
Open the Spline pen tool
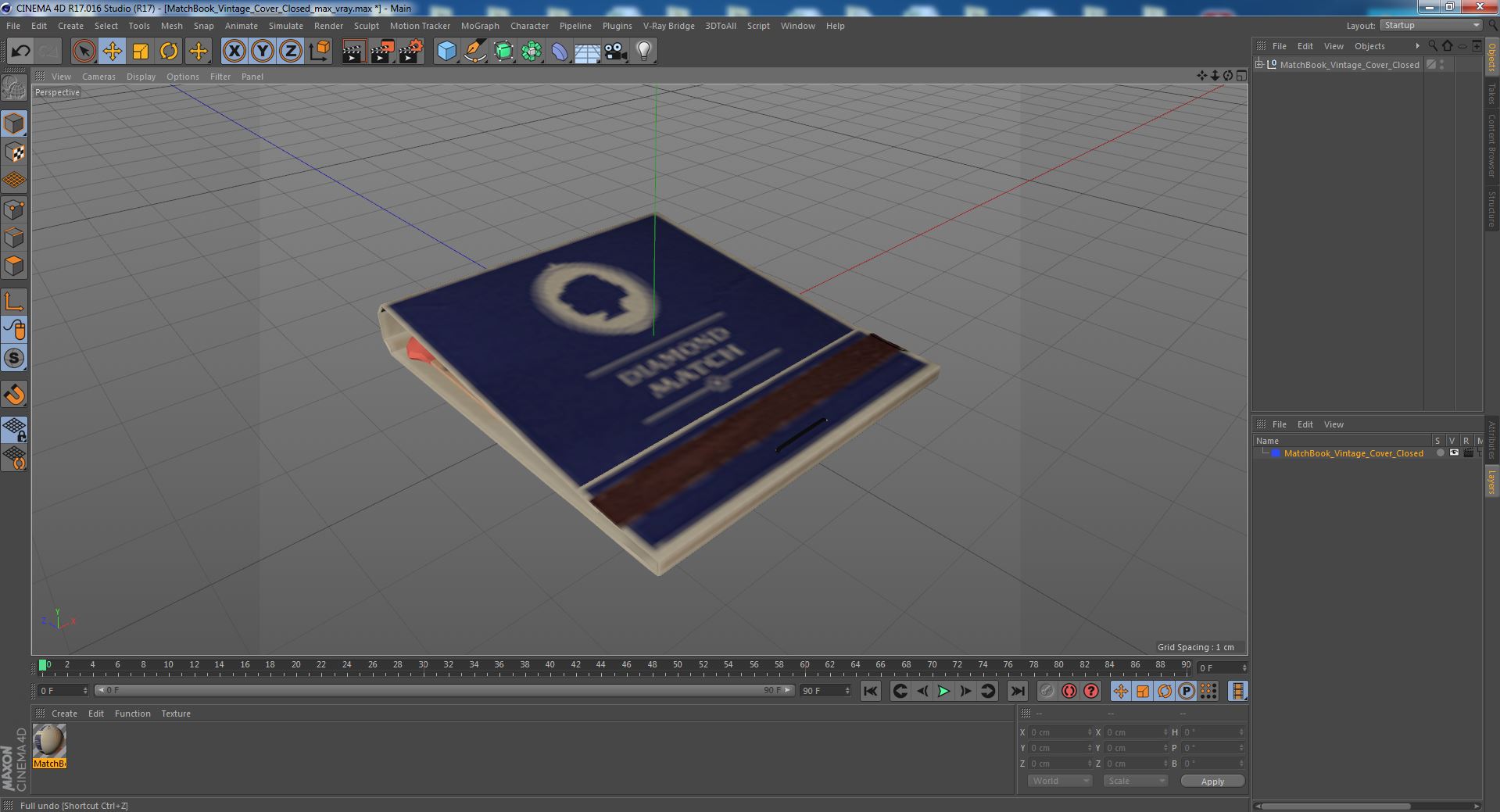tap(474, 52)
